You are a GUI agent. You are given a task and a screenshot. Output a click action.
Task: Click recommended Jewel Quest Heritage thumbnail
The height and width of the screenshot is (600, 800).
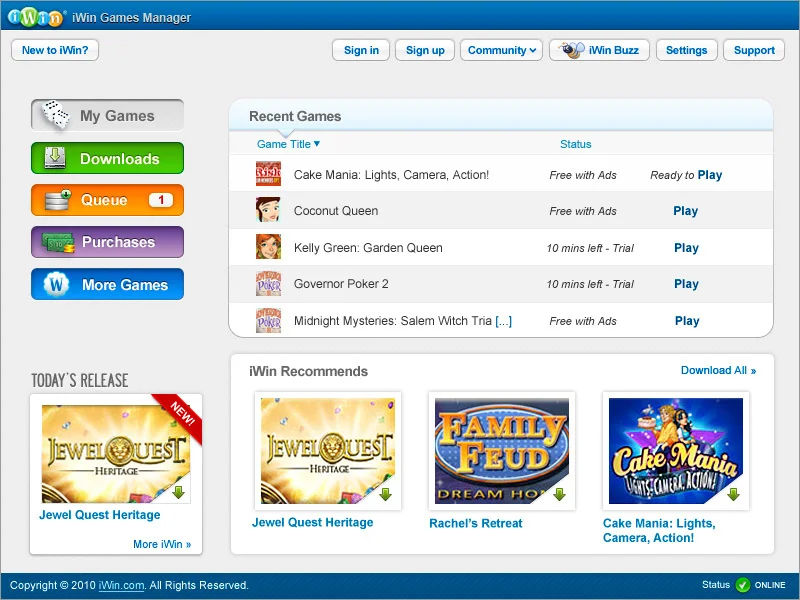[328, 451]
